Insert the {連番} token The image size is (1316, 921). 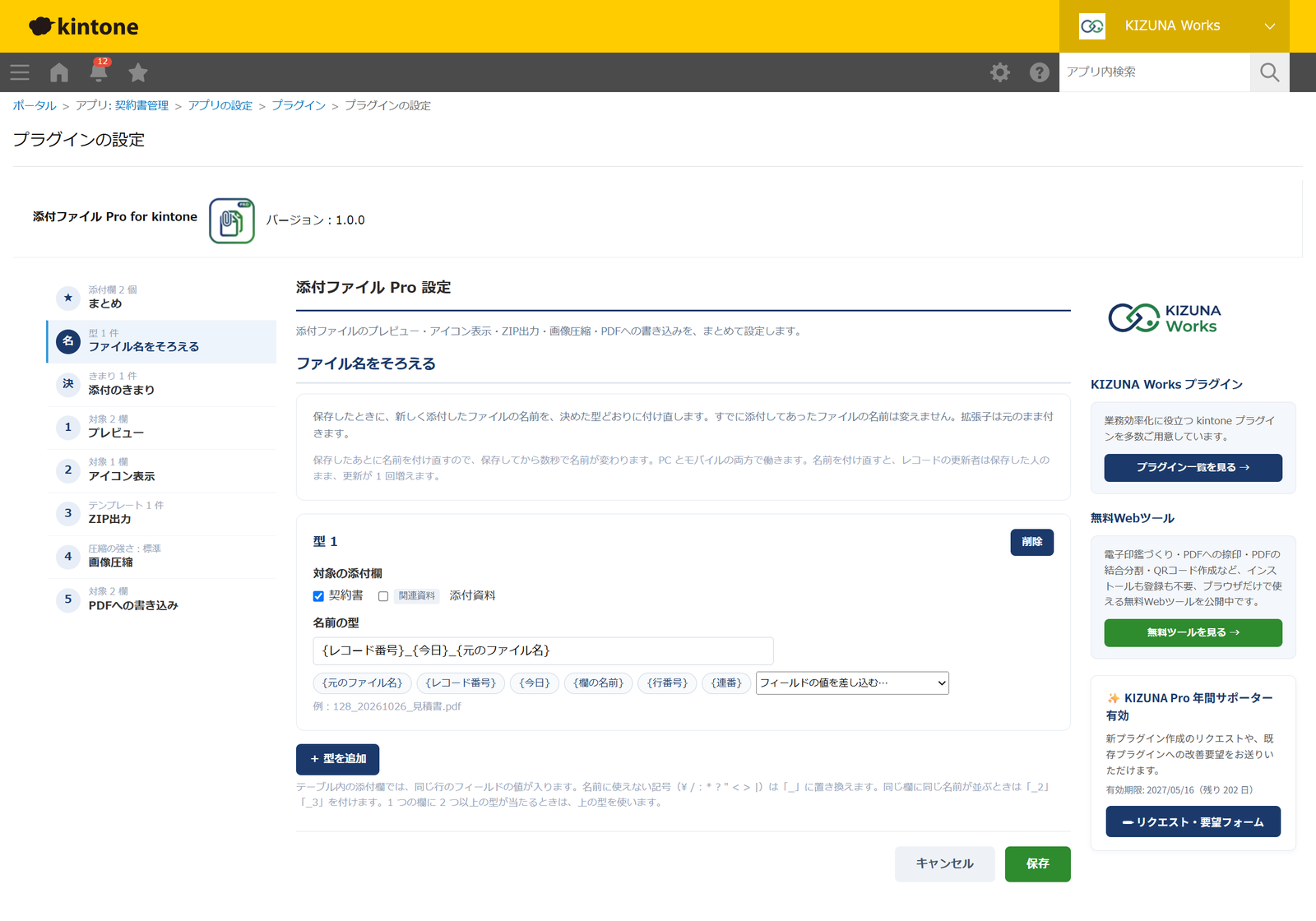tap(726, 683)
